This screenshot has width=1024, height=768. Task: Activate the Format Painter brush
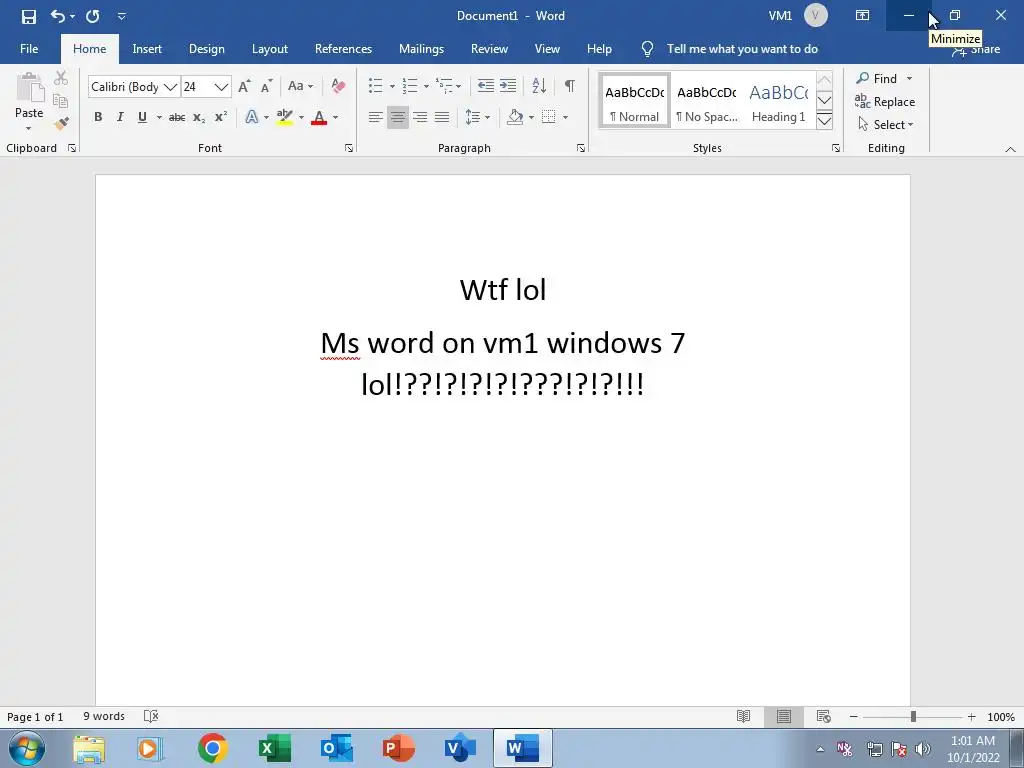(x=61, y=123)
